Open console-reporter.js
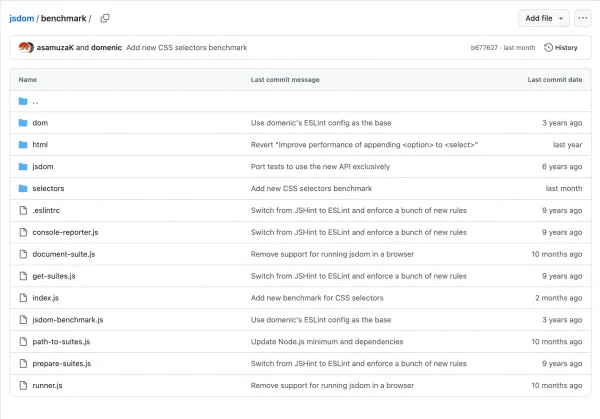Screen dimensions: 600x419 pyautogui.click(x=65, y=232)
